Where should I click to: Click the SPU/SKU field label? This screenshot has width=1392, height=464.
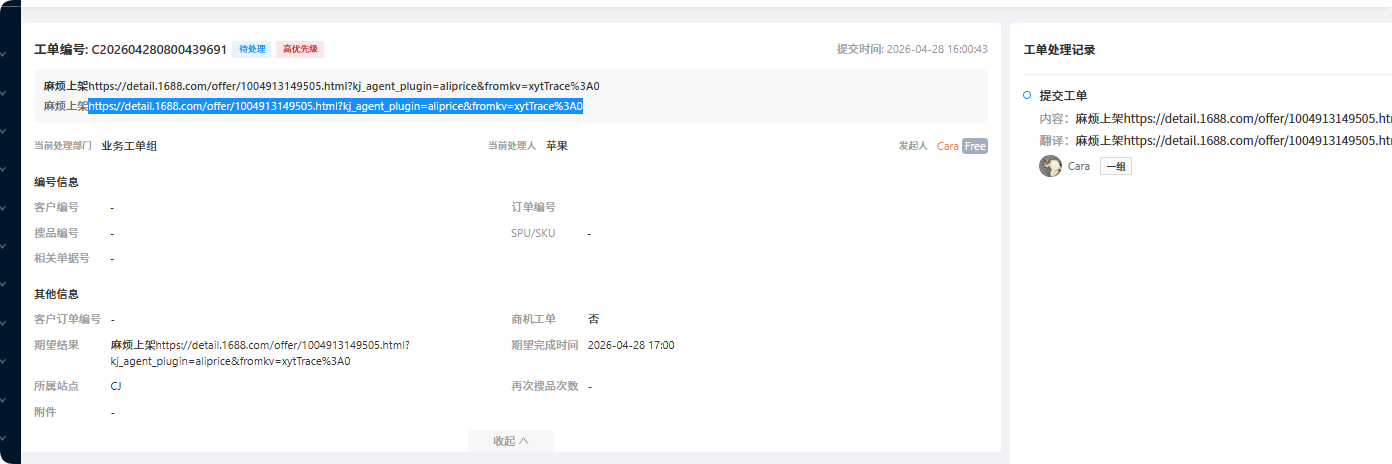[x=533, y=233]
